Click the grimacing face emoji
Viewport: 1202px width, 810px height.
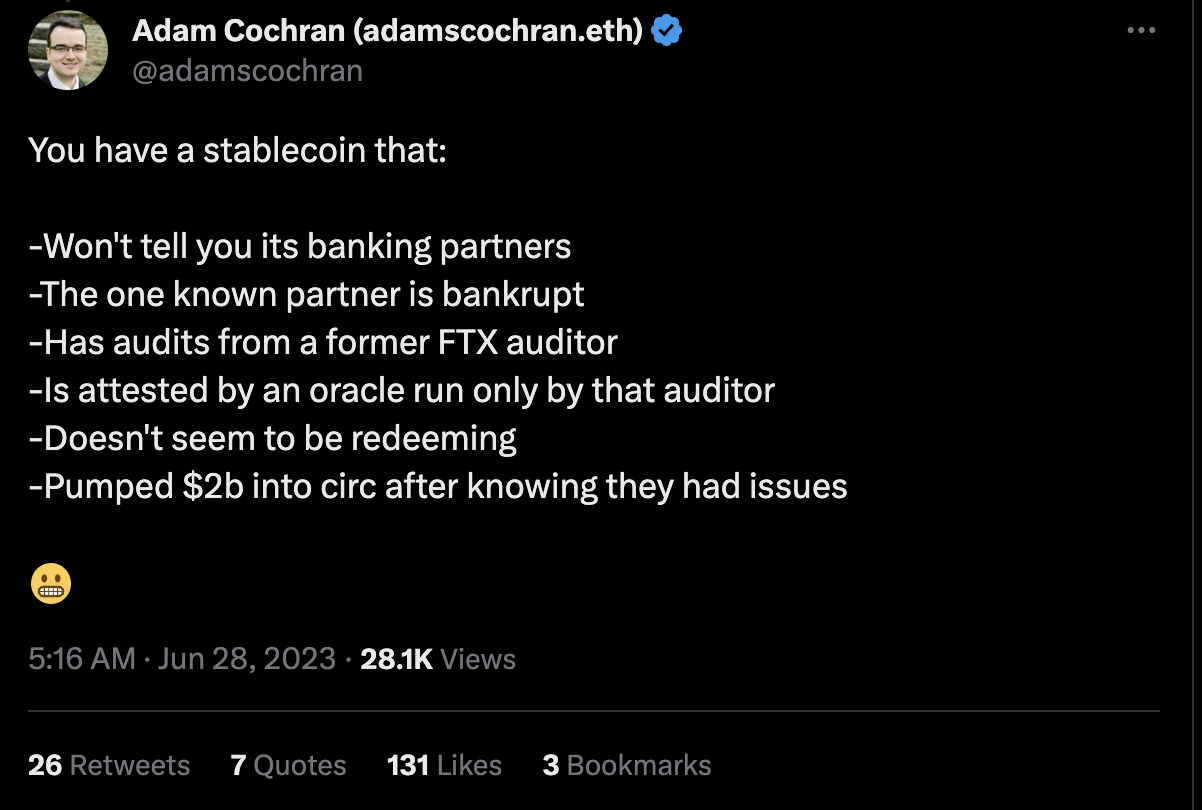(50, 584)
